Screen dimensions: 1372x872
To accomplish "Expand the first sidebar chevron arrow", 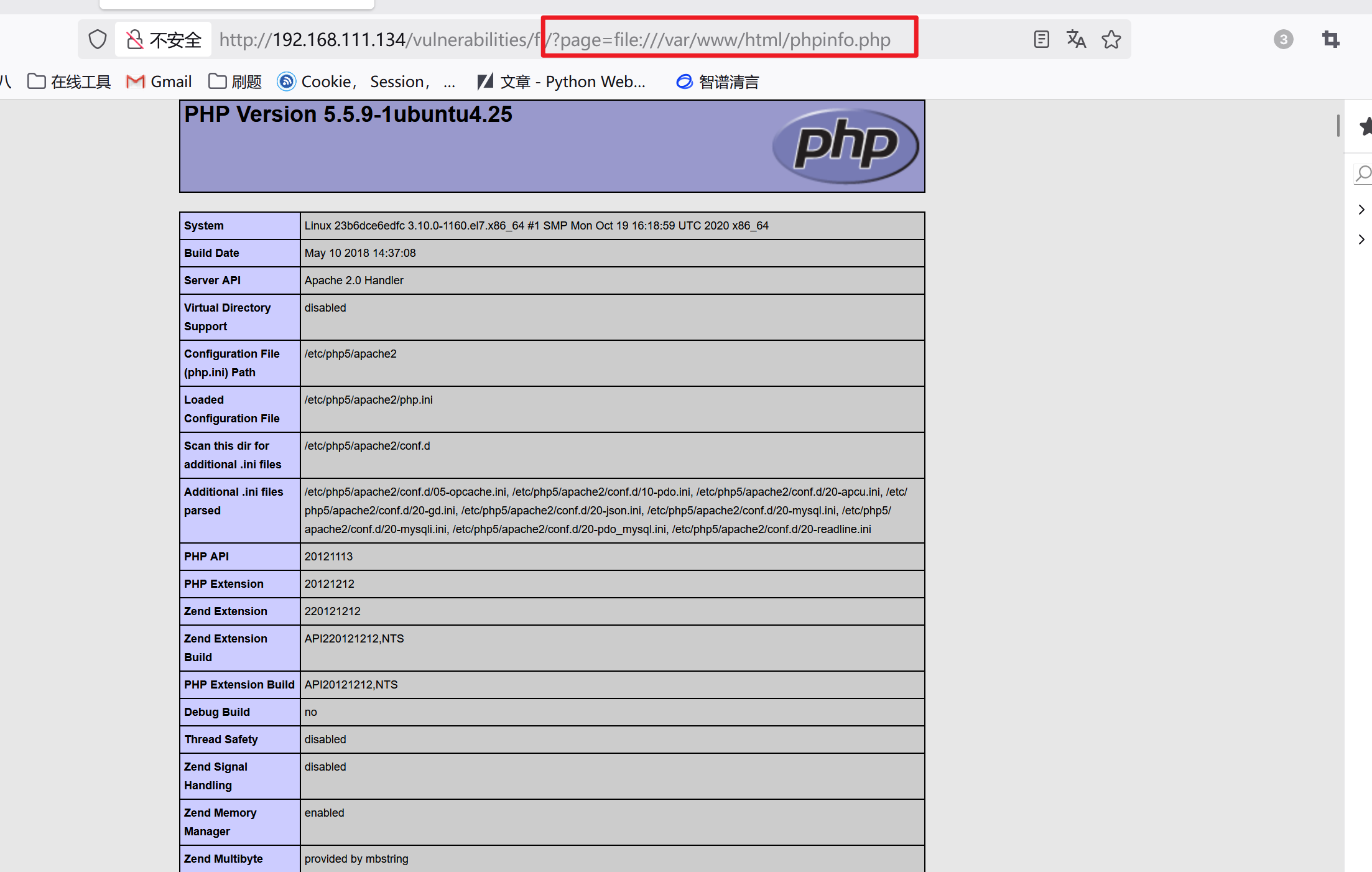I will pyautogui.click(x=1361, y=210).
